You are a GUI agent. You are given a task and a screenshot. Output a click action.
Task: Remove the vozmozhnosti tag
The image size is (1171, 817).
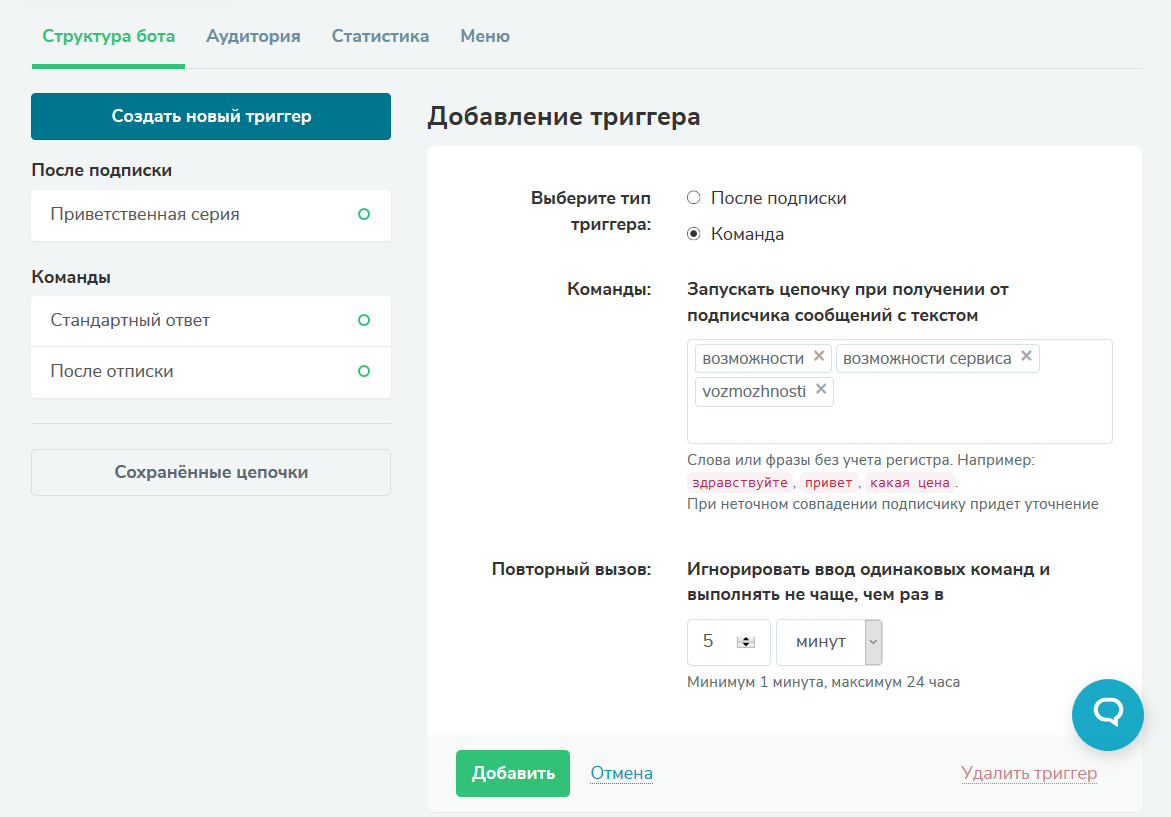(x=821, y=389)
